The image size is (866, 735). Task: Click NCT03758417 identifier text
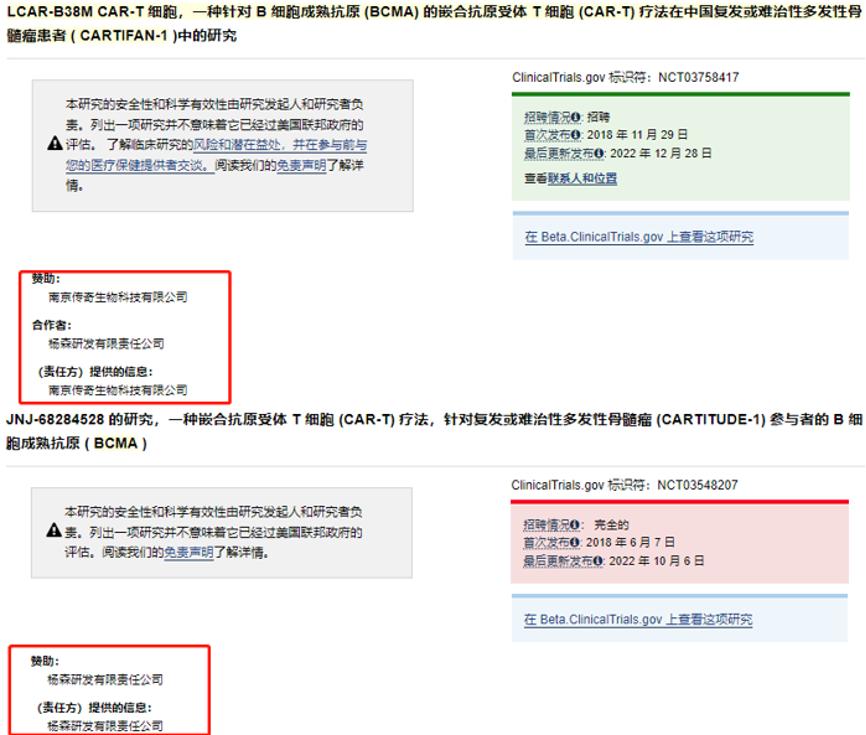click(x=698, y=77)
